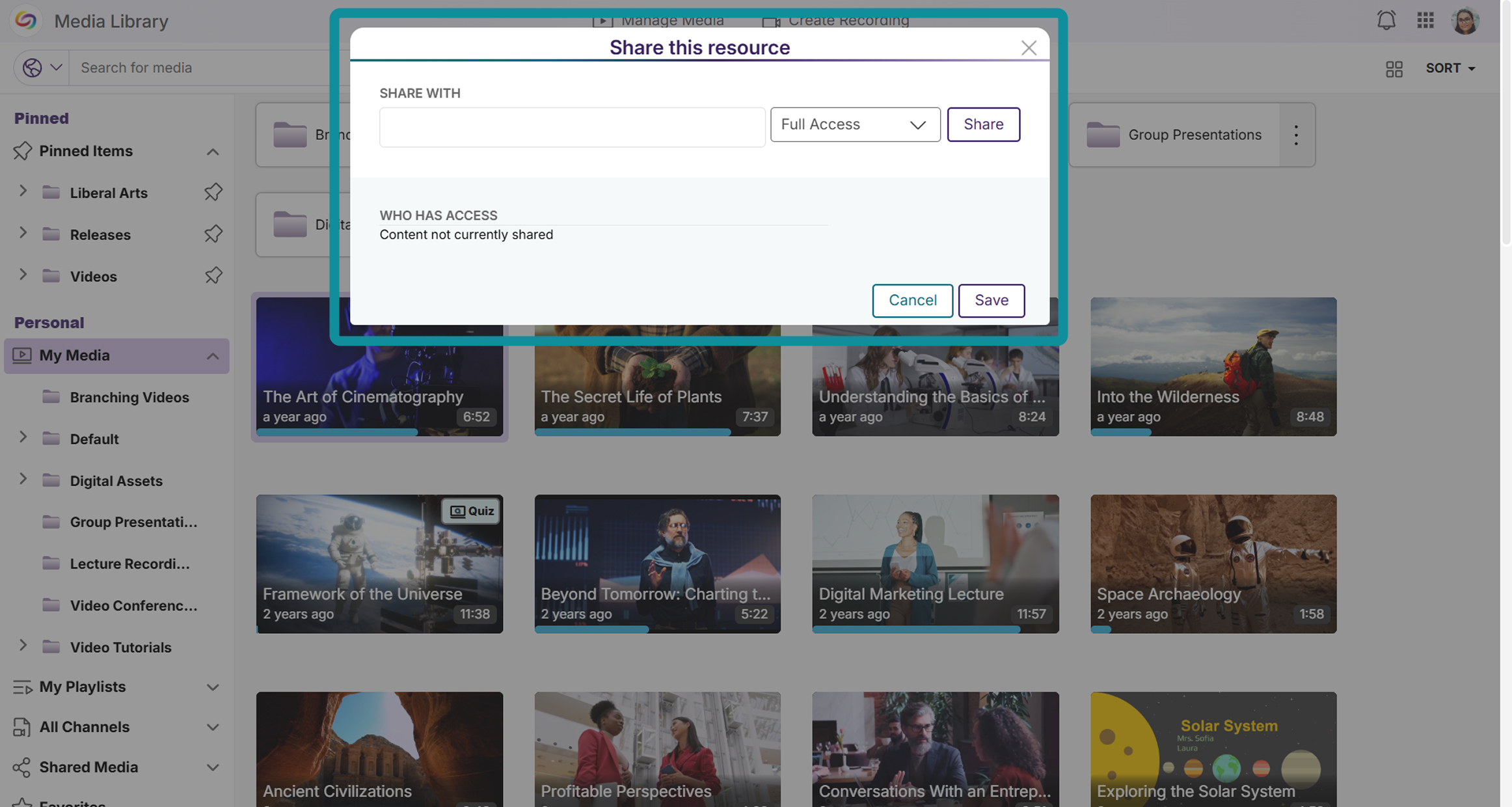Click the Media Library logo icon
1512x807 pixels.
[26, 20]
